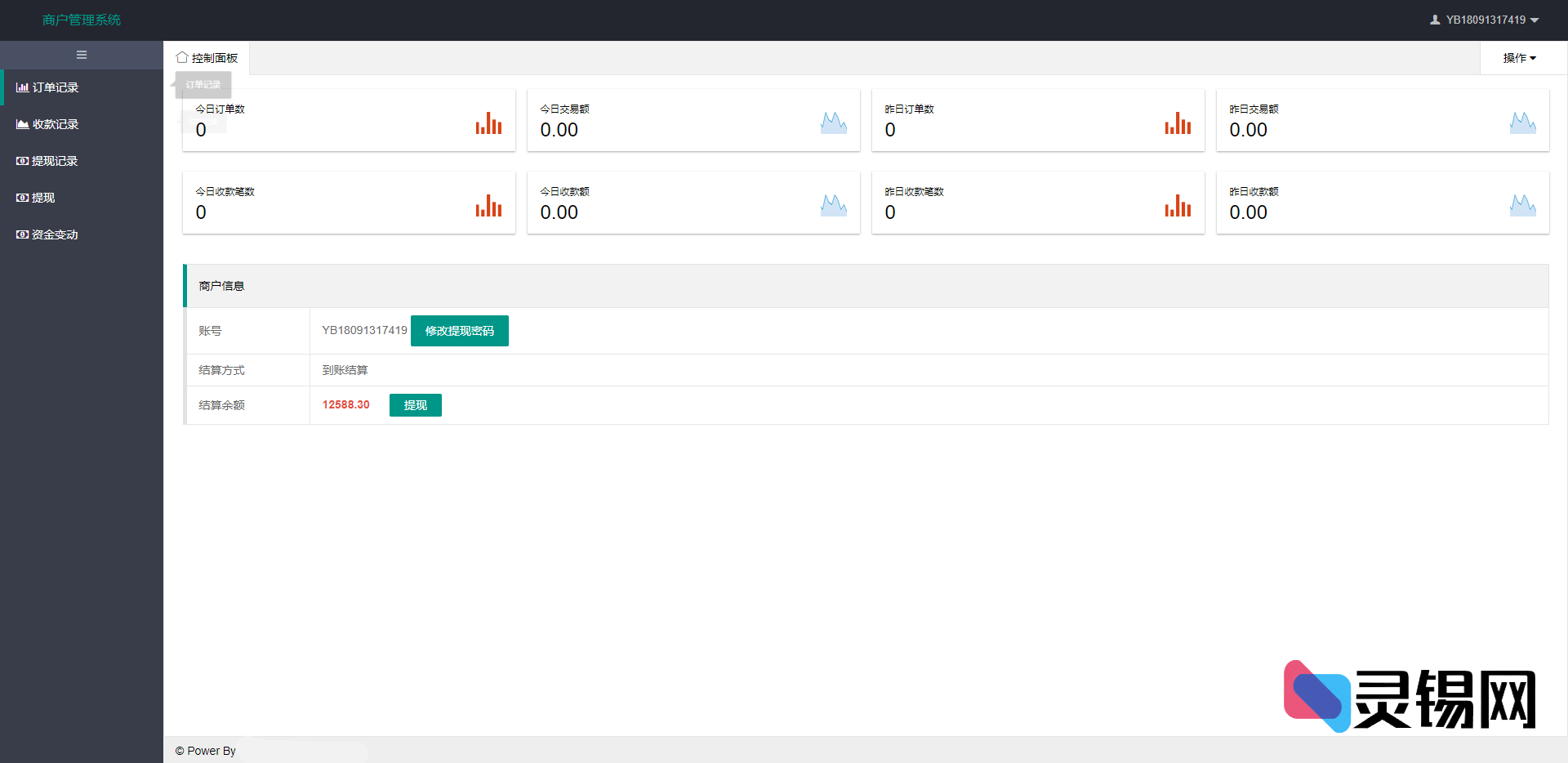Click the area chart icon in 今日收款额 card
Viewport: 1568px width, 763px height.
pos(833,206)
